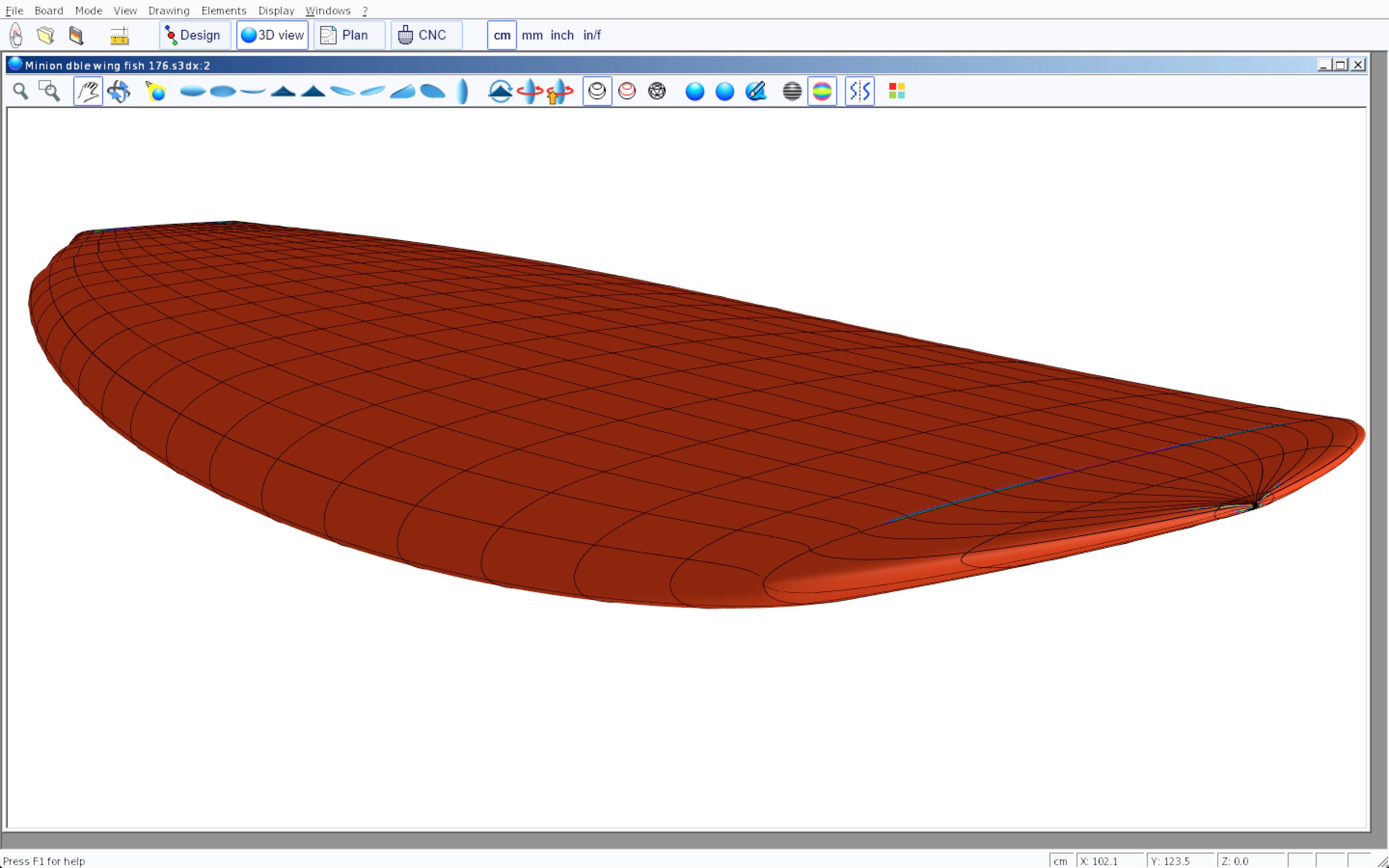Click the open file folder icon

tap(46, 36)
